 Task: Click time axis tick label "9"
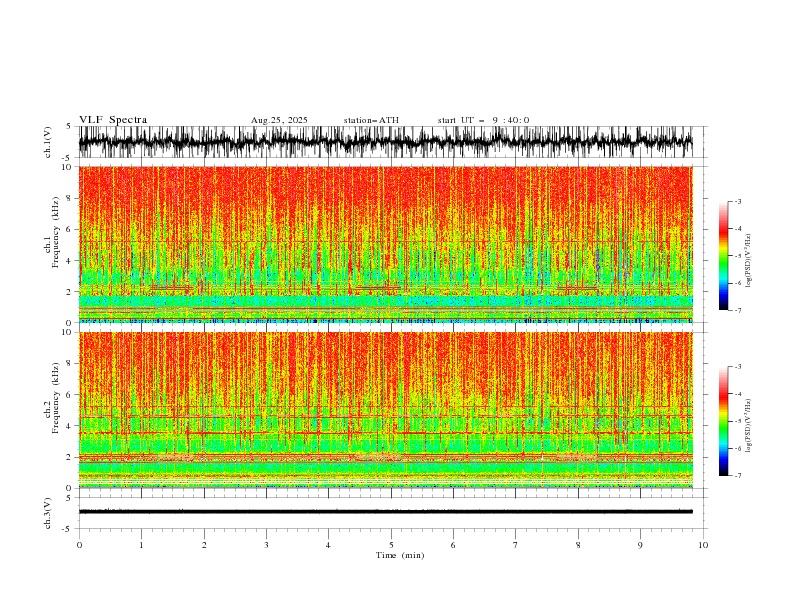click(x=640, y=545)
